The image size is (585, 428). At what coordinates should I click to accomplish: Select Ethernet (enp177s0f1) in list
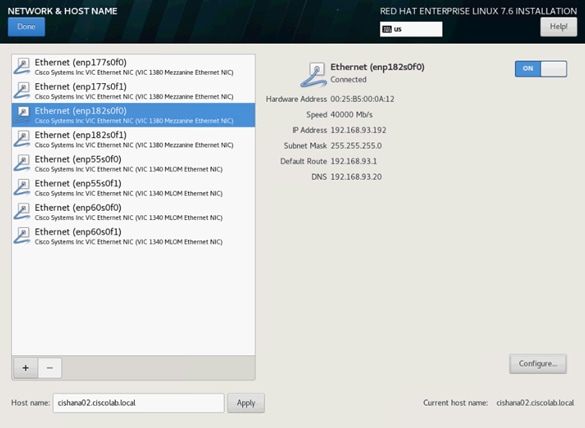133,91
